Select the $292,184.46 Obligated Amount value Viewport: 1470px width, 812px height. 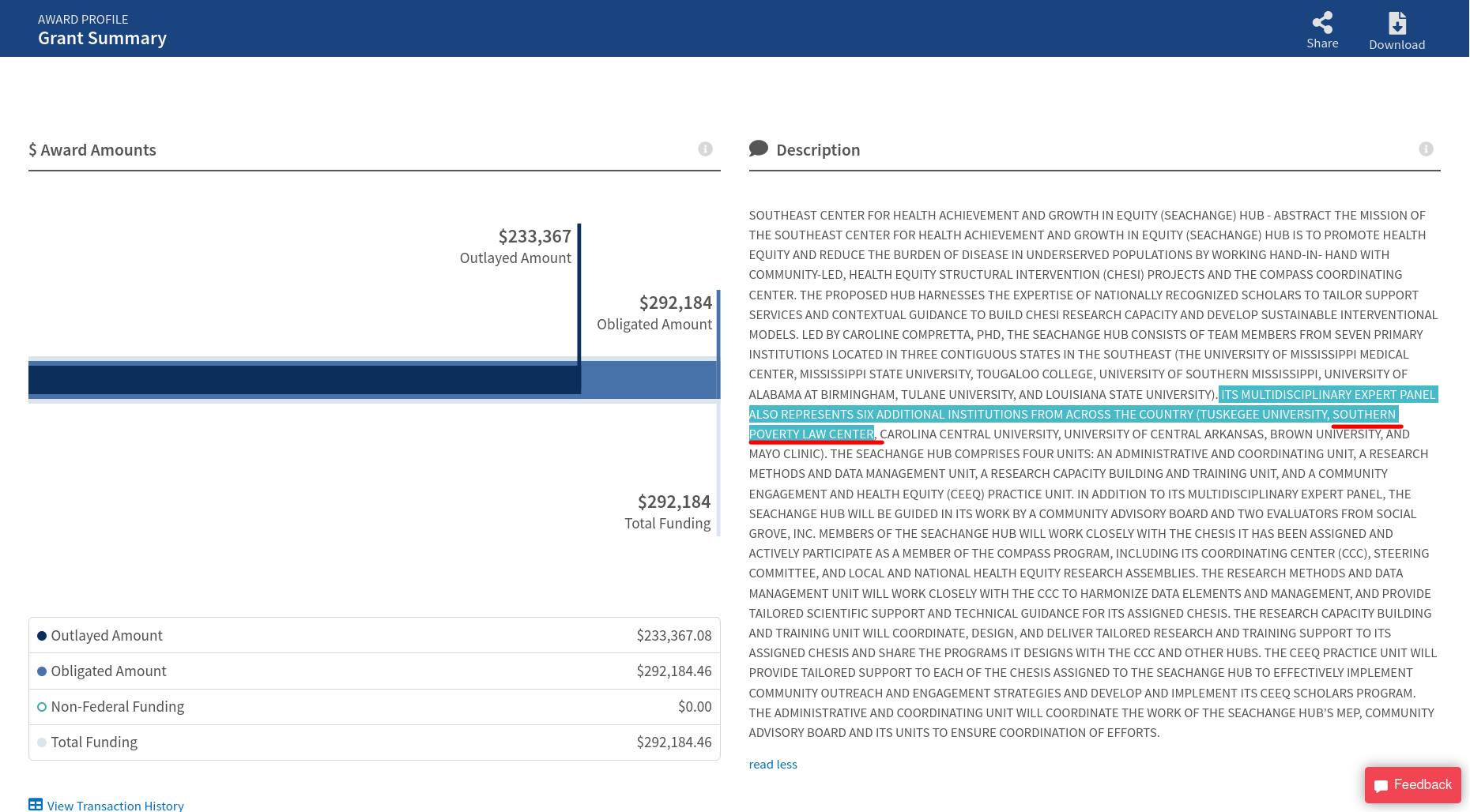(x=674, y=671)
